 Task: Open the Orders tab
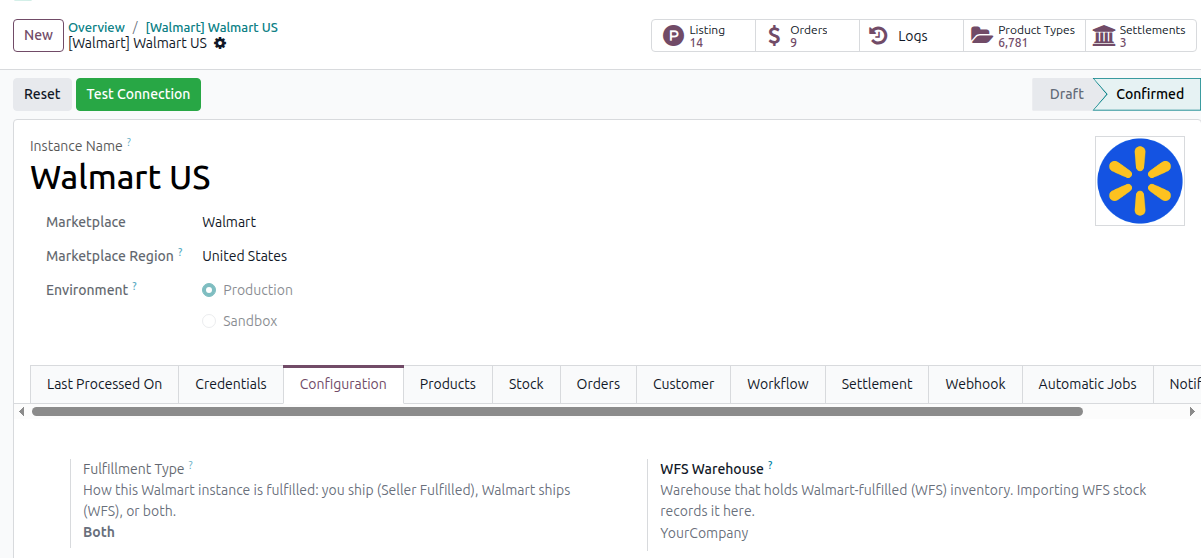(x=598, y=384)
